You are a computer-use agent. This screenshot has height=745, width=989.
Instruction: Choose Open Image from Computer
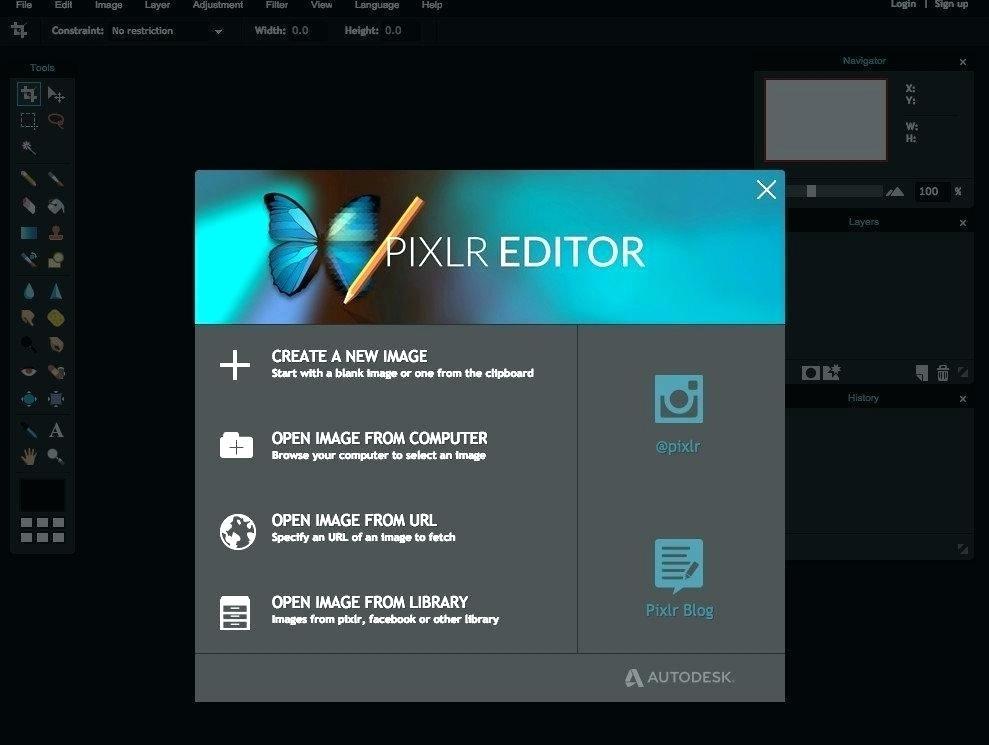click(353, 446)
